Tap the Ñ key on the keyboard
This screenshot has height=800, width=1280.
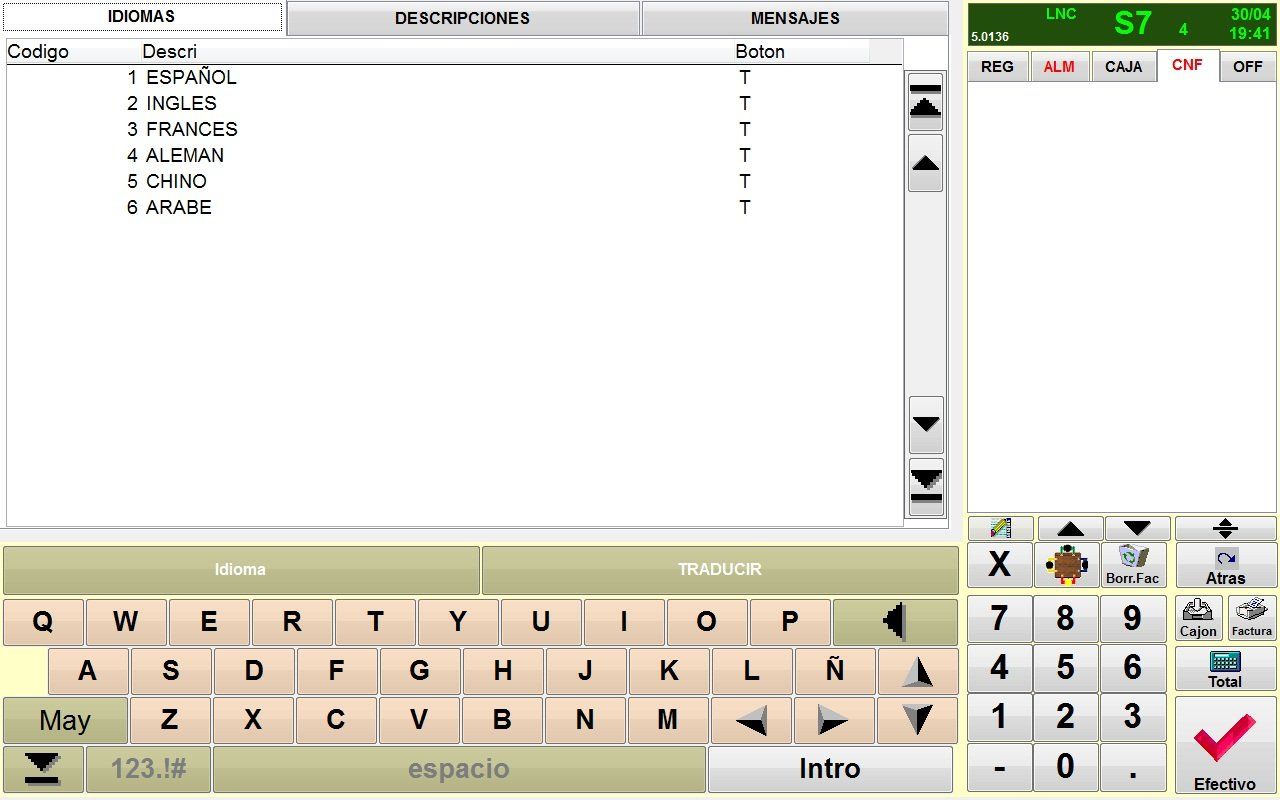coord(834,672)
